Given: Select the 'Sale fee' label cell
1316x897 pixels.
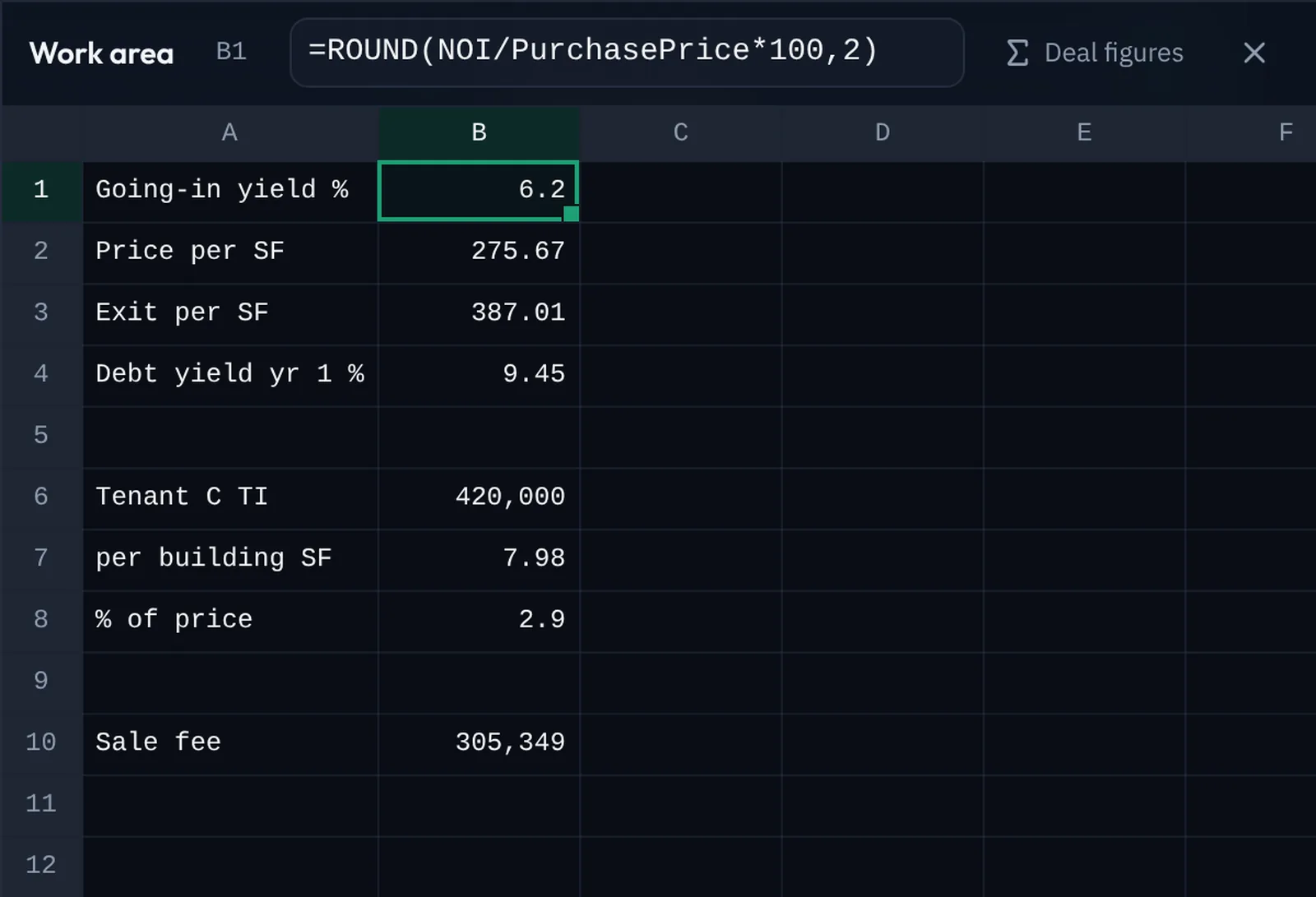Looking at the screenshot, I should [x=230, y=743].
